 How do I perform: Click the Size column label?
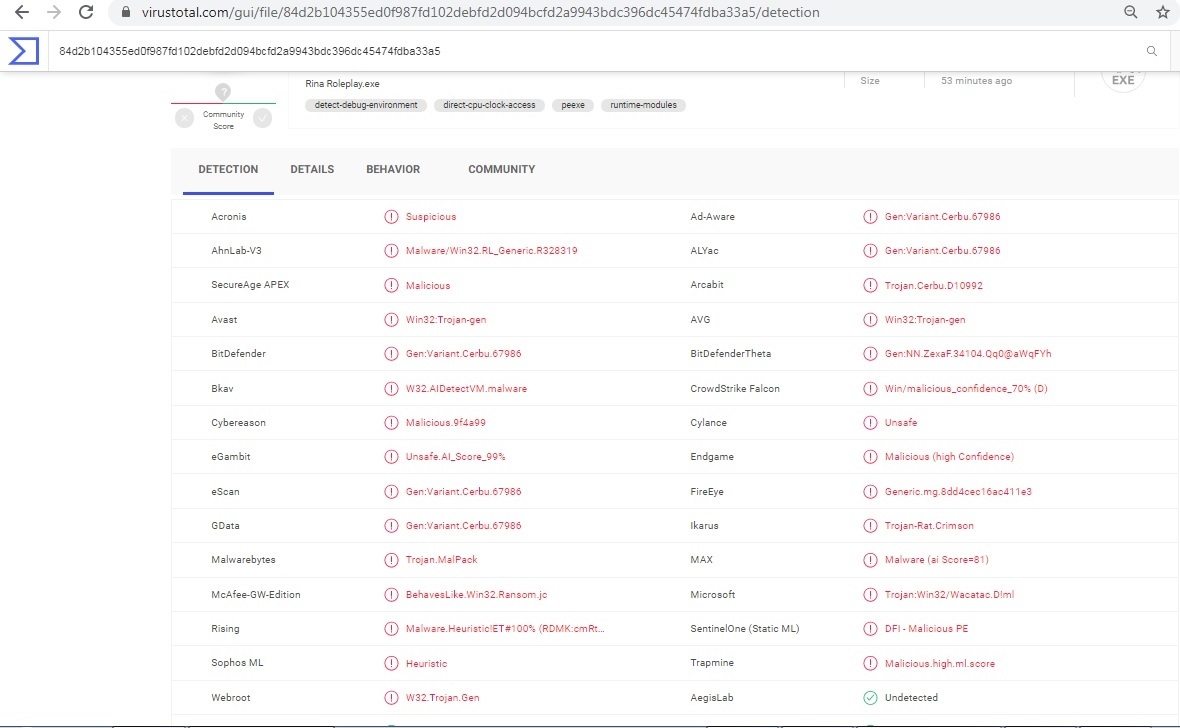[x=869, y=81]
